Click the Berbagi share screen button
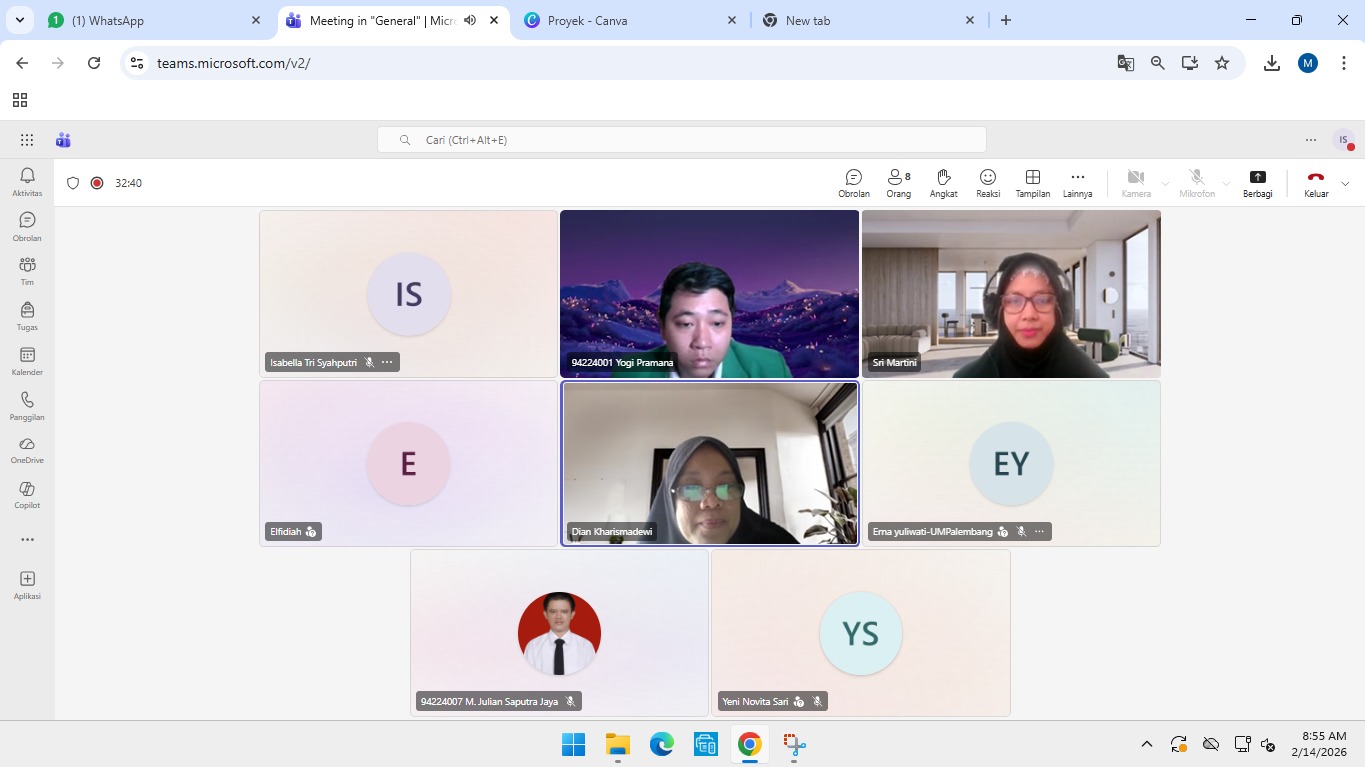 coord(1257,183)
